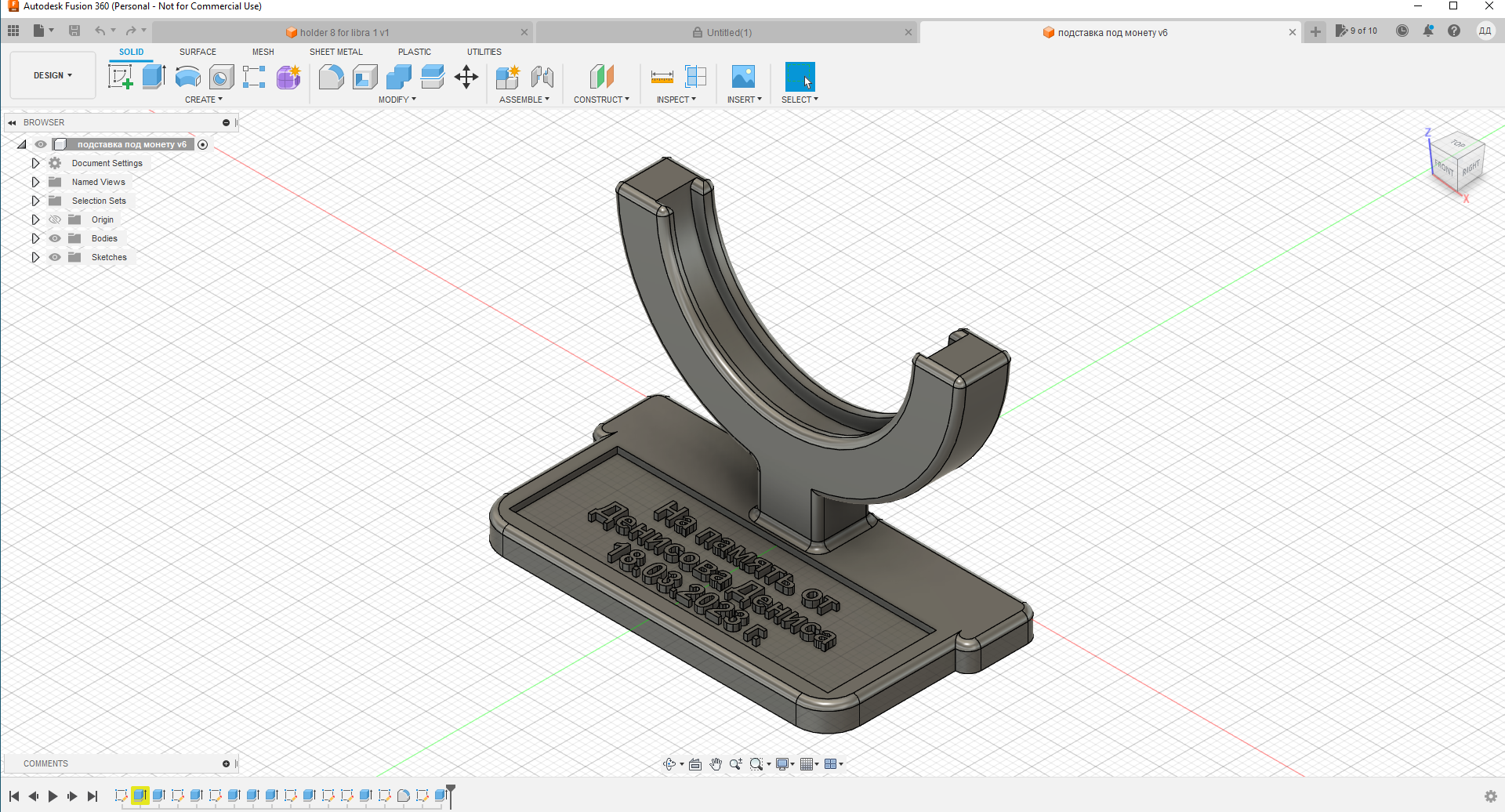Open the CONSTRUCT dropdown menu
The height and width of the screenshot is (812, 1505).
[601, 100]
